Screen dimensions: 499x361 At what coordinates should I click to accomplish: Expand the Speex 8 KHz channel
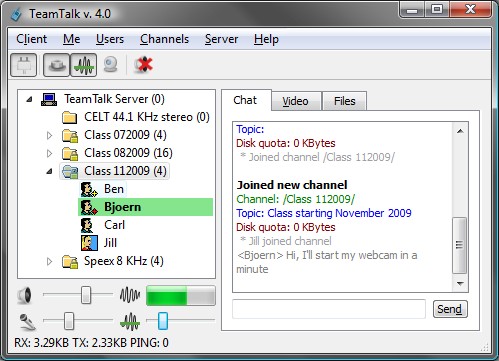[49, 262]
